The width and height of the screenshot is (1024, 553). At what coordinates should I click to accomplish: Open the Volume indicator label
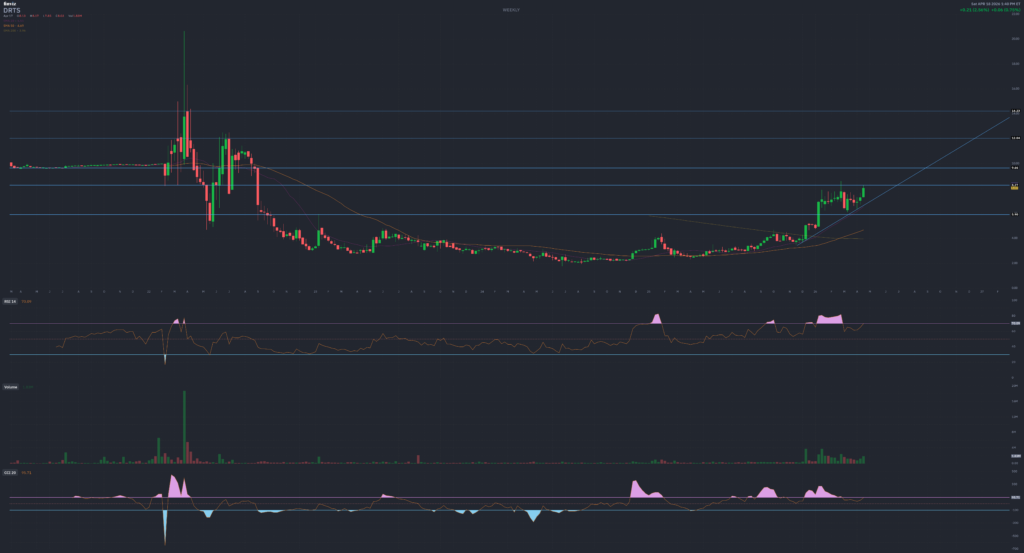tap(10, 387)
